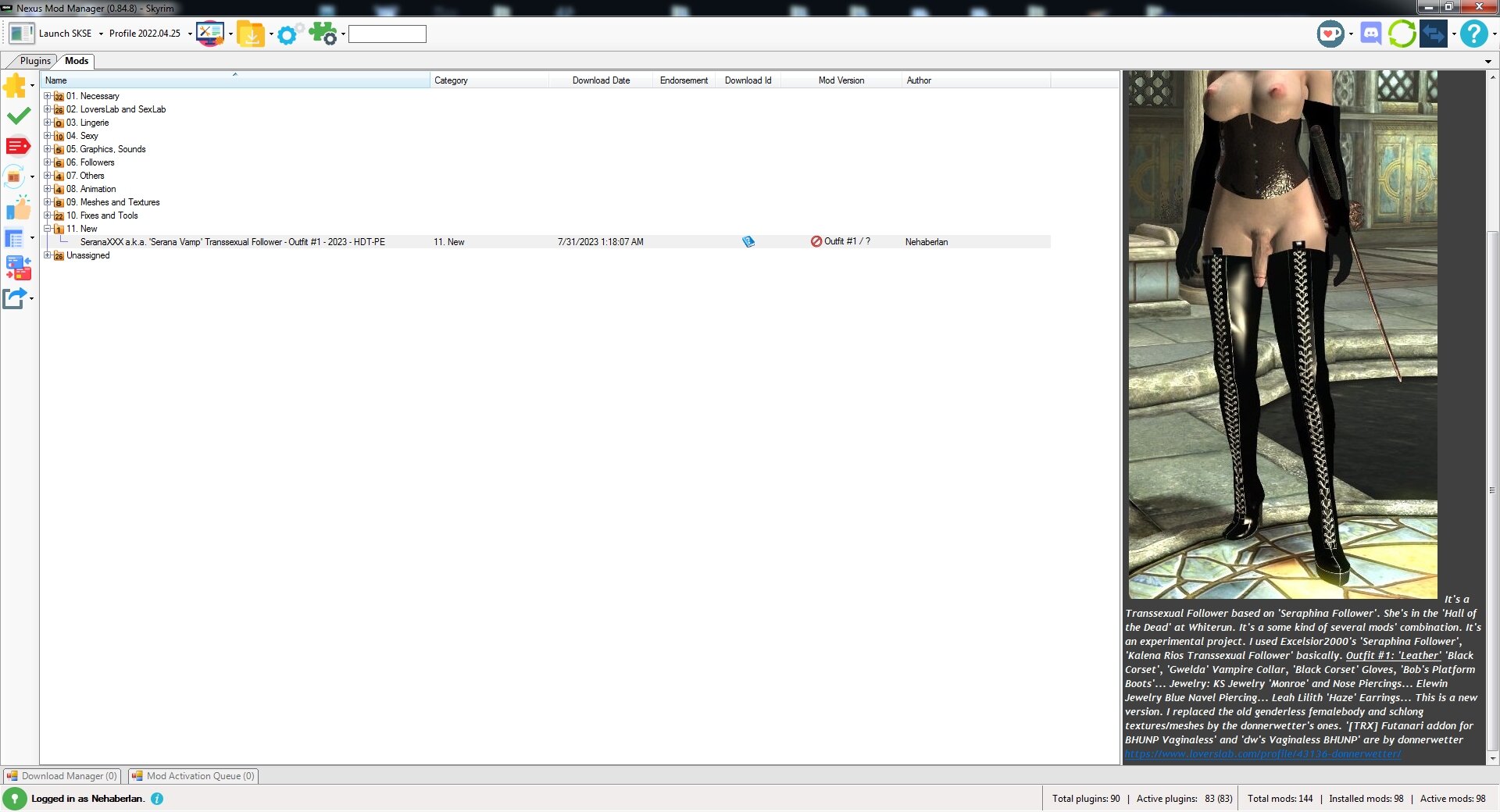Viewport: 1500px width, 812px height.
Task: Select the SeranaXXX mod entry name
Action: click(232, 242)
